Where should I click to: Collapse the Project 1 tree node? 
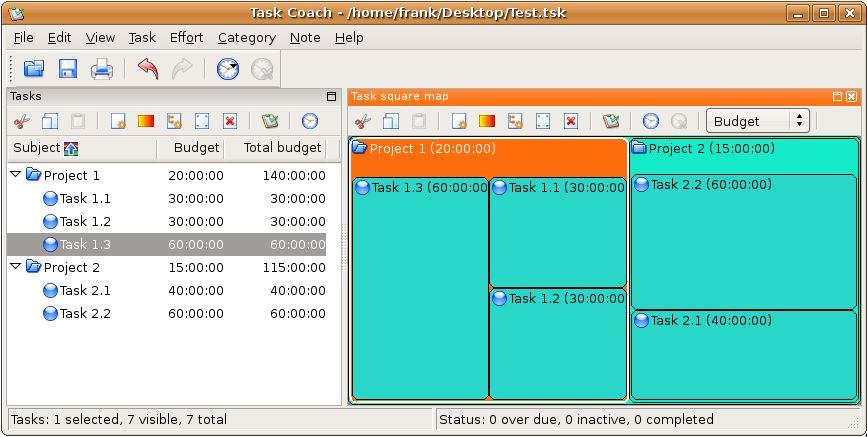pos(16,175)
